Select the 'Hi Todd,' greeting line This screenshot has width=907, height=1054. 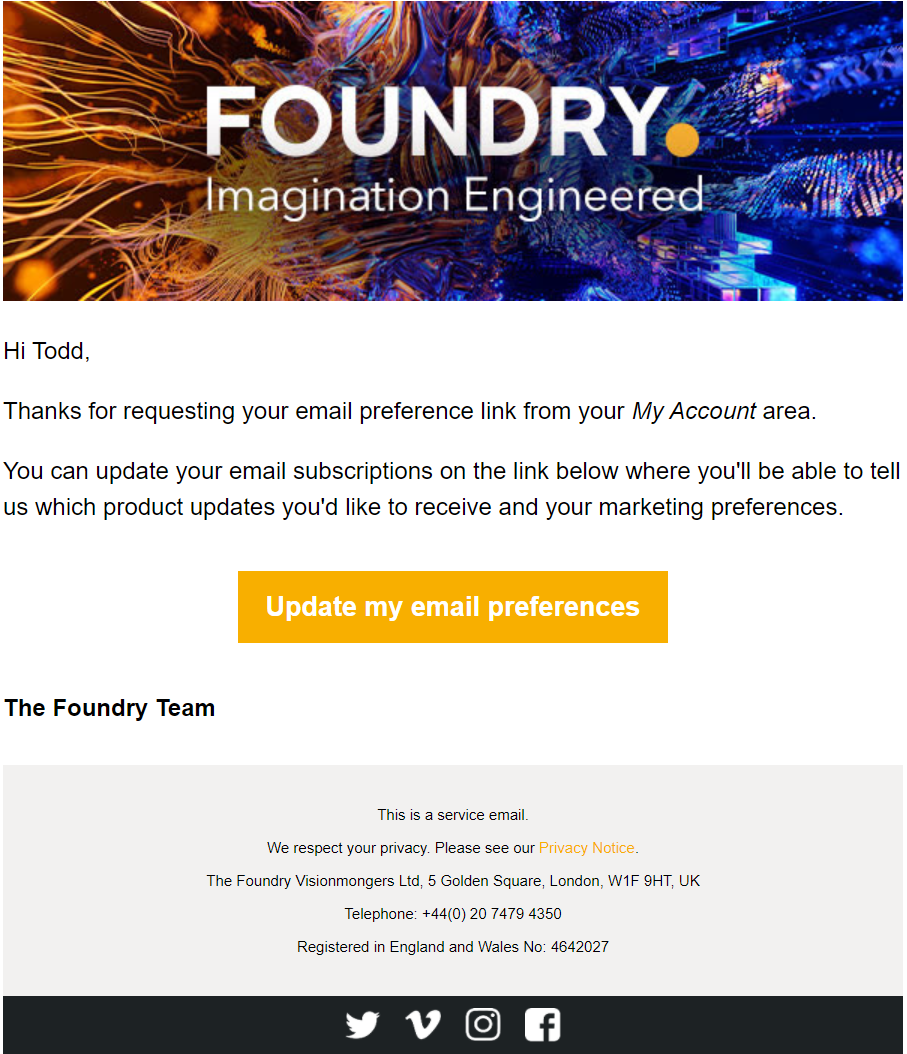(x=46, y=351)
